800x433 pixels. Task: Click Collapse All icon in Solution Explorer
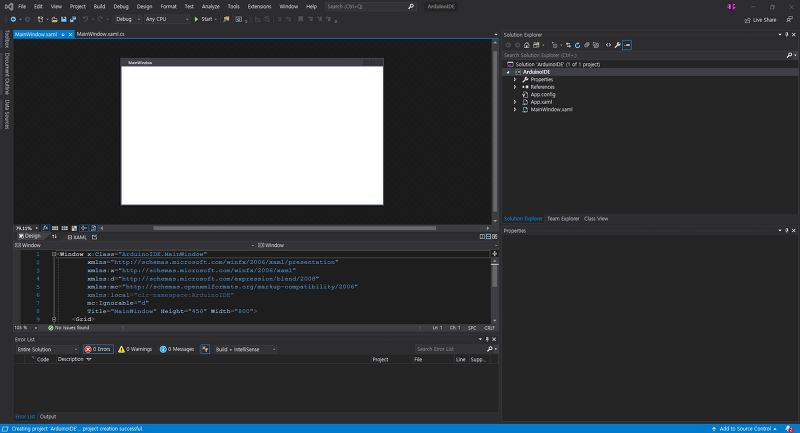pos(587,45)
